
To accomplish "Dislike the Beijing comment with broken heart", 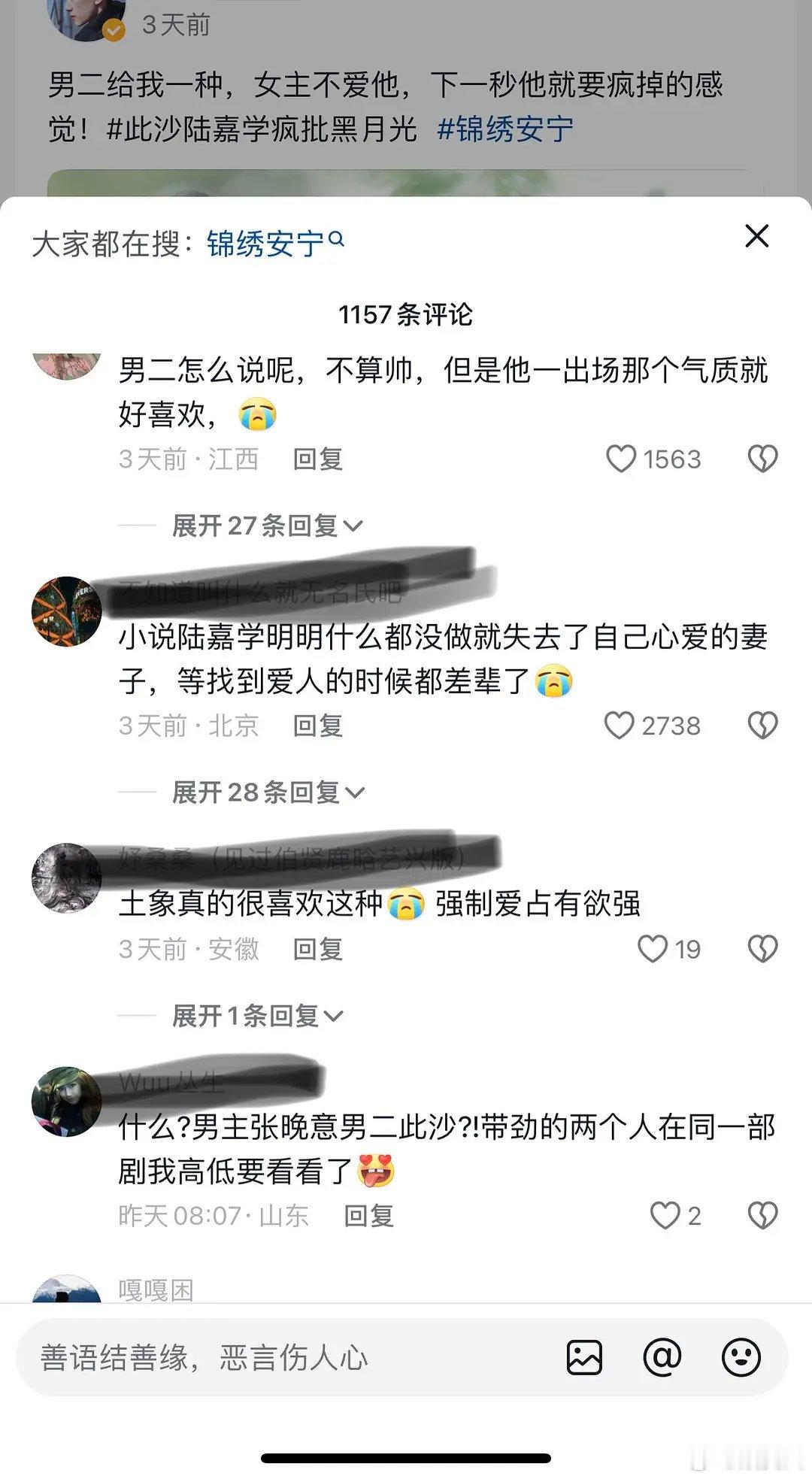I will [762, 726].
